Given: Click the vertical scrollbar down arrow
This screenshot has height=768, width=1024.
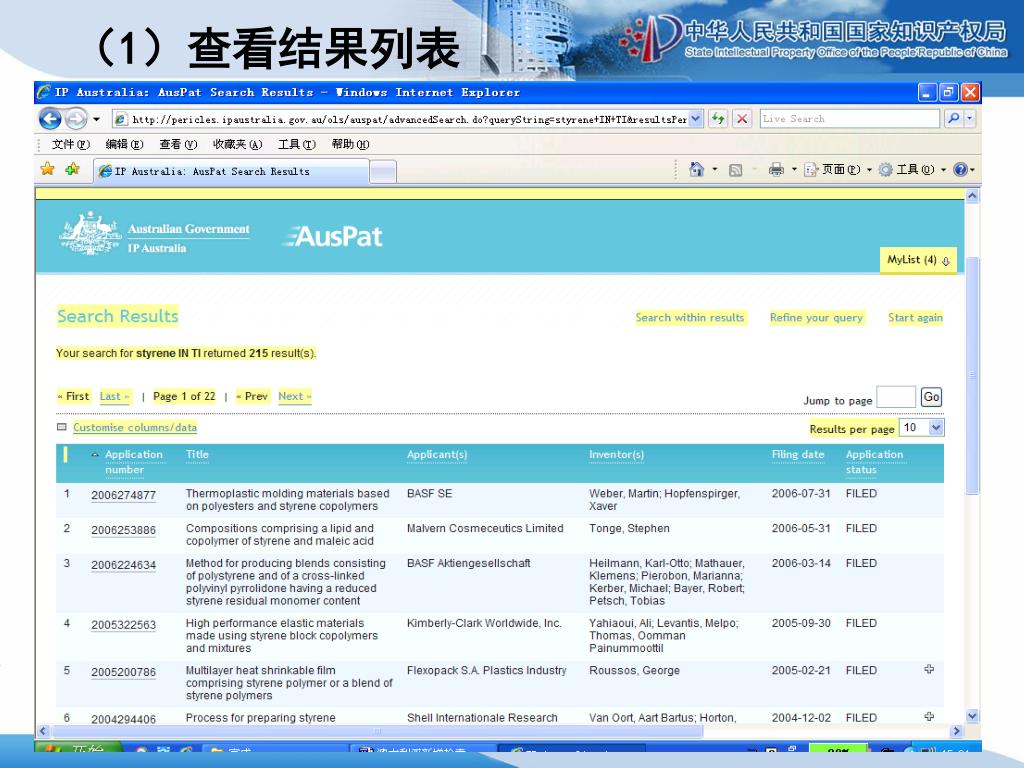Looking at the screenshot, I should [x=972, y=716].
